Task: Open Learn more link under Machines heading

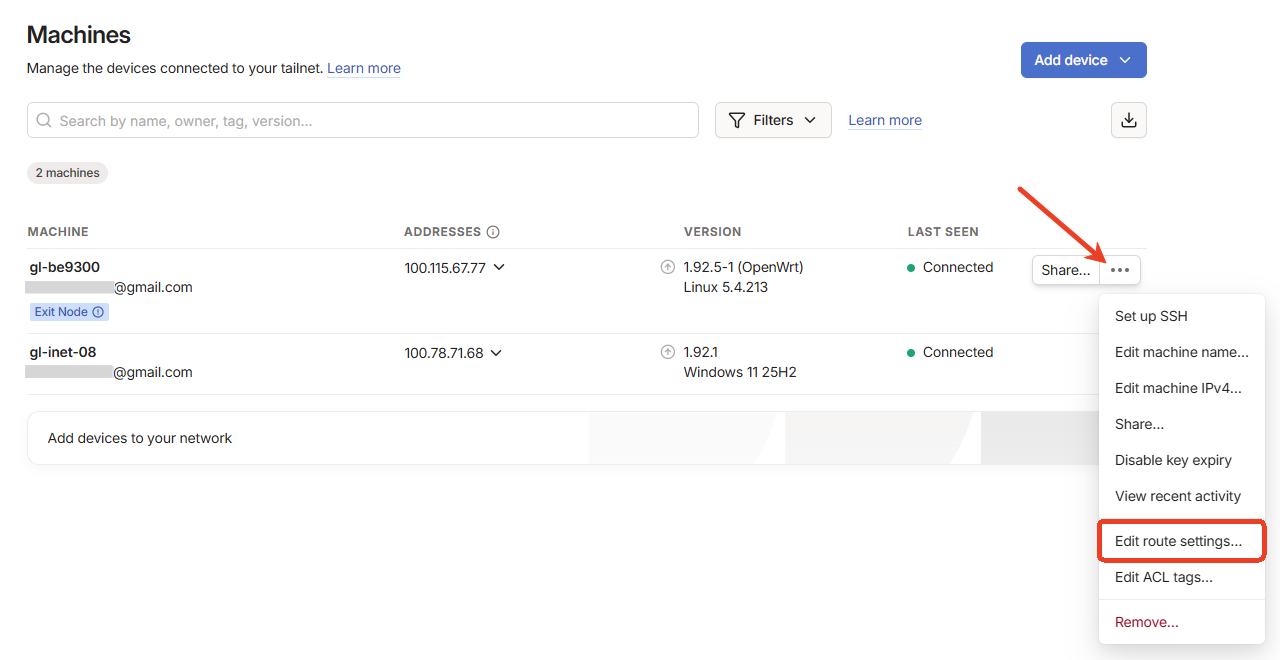Action: (x=364, y=68)
